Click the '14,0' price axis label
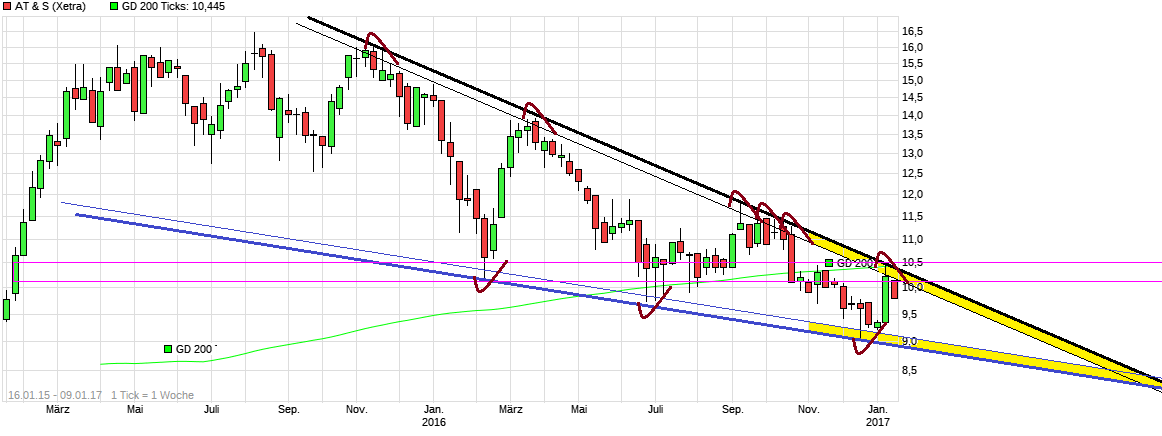 click(912, 116)
